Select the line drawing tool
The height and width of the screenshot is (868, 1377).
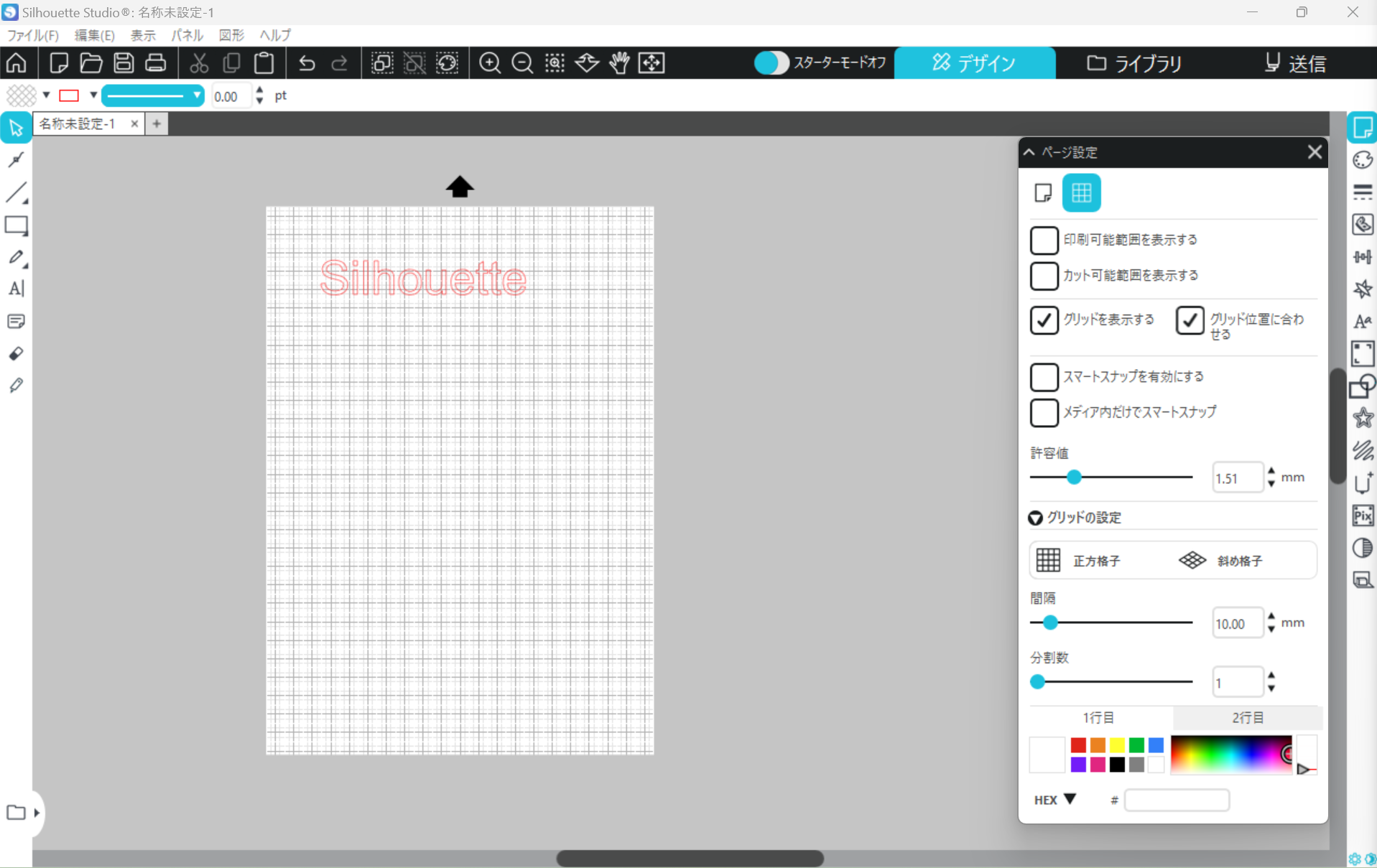pos(16,192)
